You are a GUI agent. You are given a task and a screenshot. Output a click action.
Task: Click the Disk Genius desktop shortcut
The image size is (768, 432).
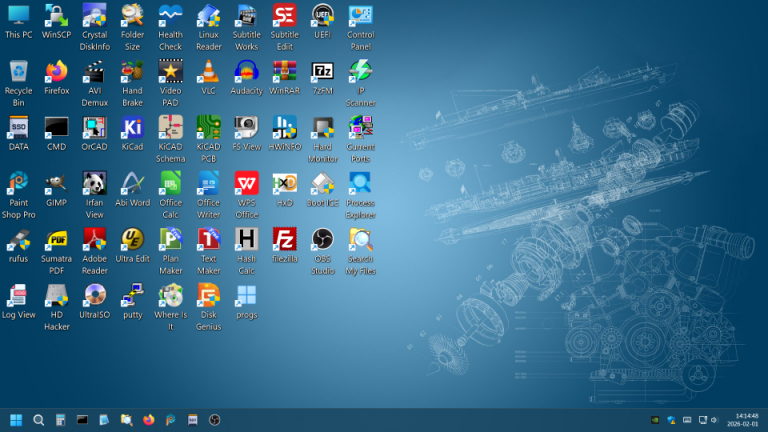pyautogui.click(x=208, y=296)
